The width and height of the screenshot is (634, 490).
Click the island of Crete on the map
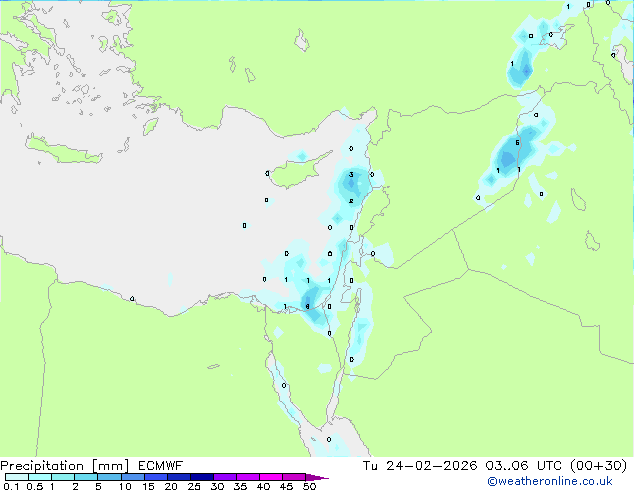tap(63, 150)
